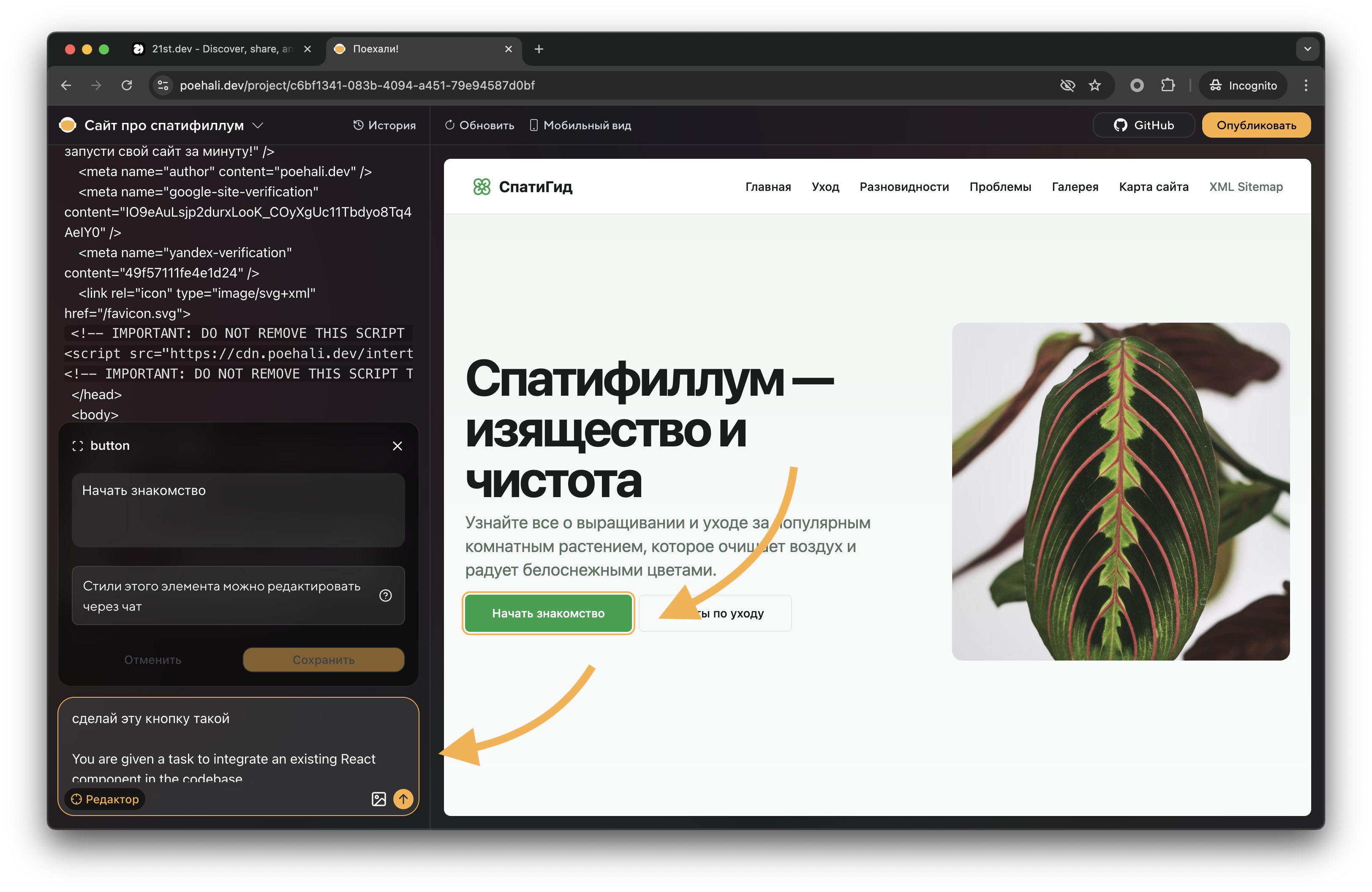
Task: Open the История panel
Action: point(384,125)
